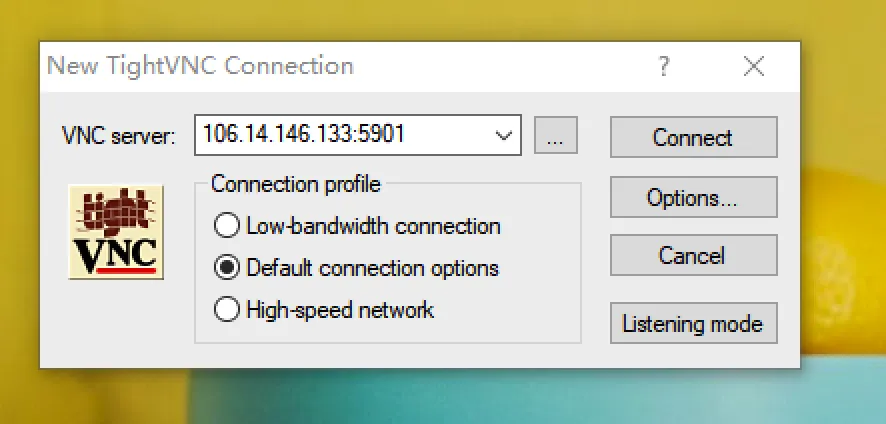Click the High-speed network label text
Image resolution: width=886 pixels, height=424 pixels.
pyautogui.click(x=340, y=310)
